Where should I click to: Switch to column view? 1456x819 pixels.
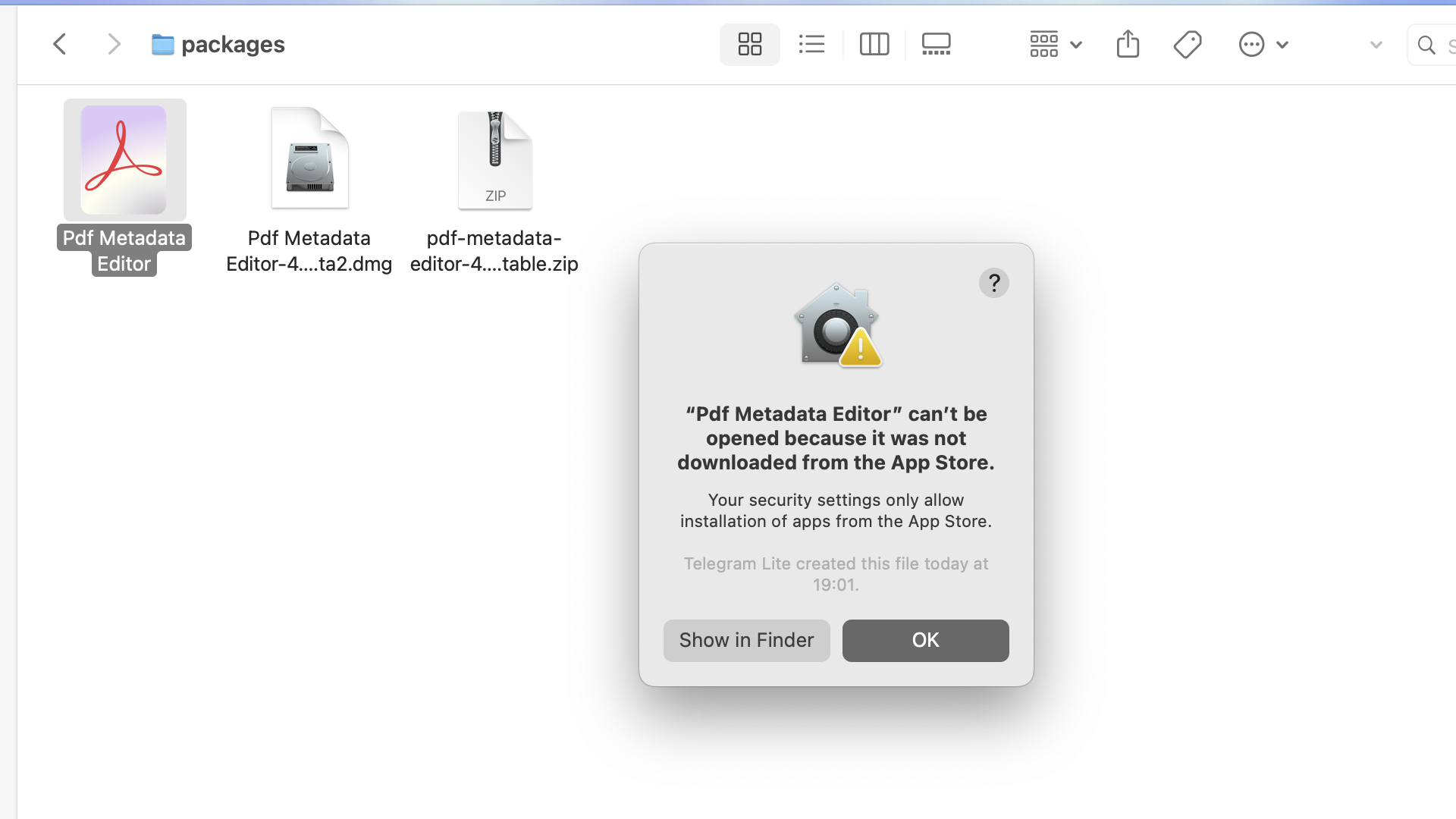tap(874, 44)
